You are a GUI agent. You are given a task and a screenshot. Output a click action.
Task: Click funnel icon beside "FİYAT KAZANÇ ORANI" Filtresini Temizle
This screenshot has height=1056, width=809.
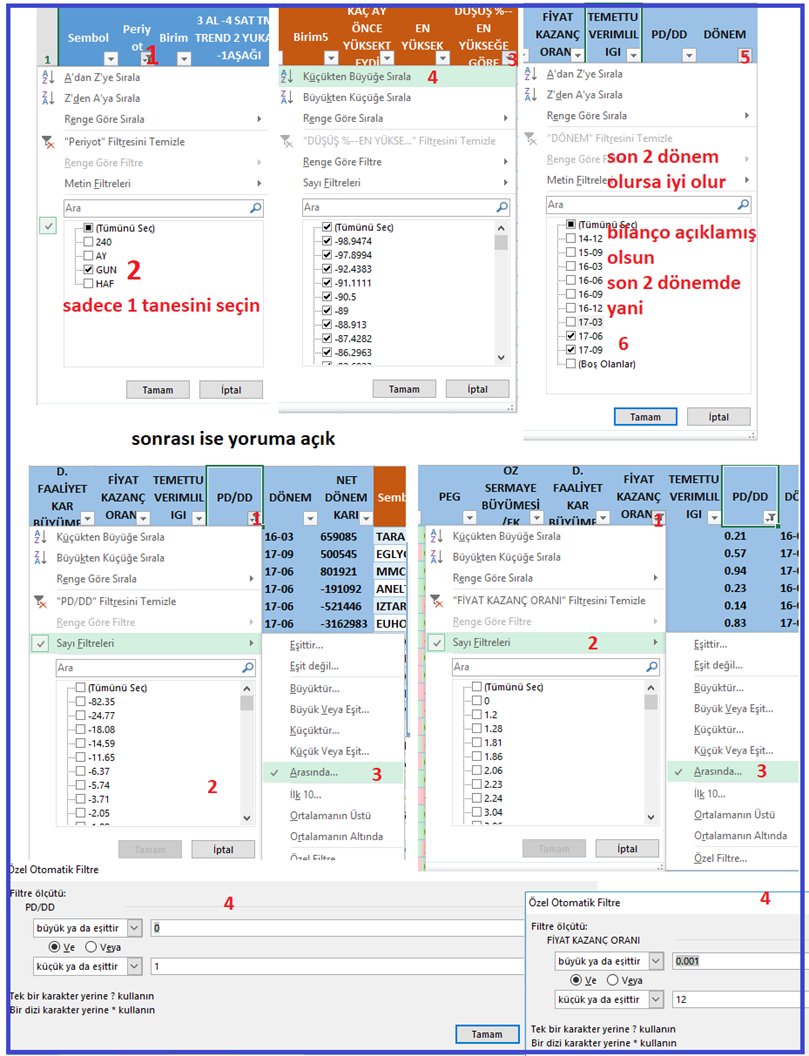pyautogui.click(x=436, y=600)
